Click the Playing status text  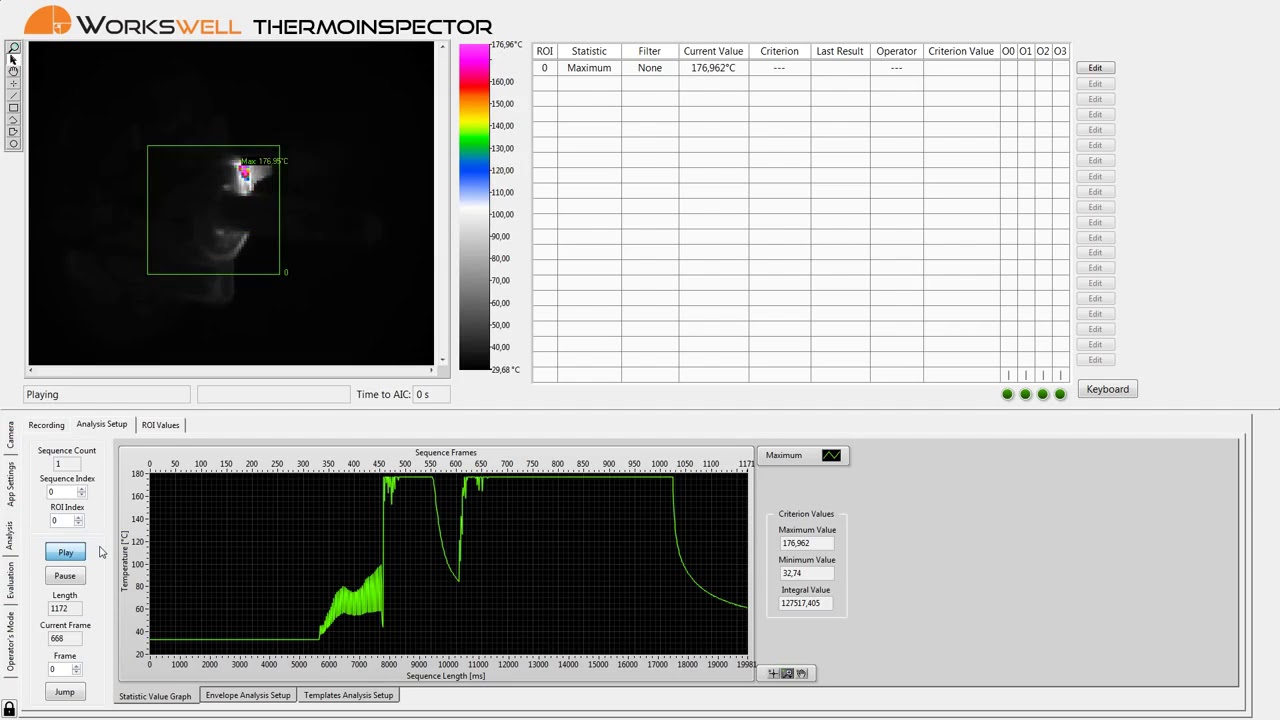[42, 395]
